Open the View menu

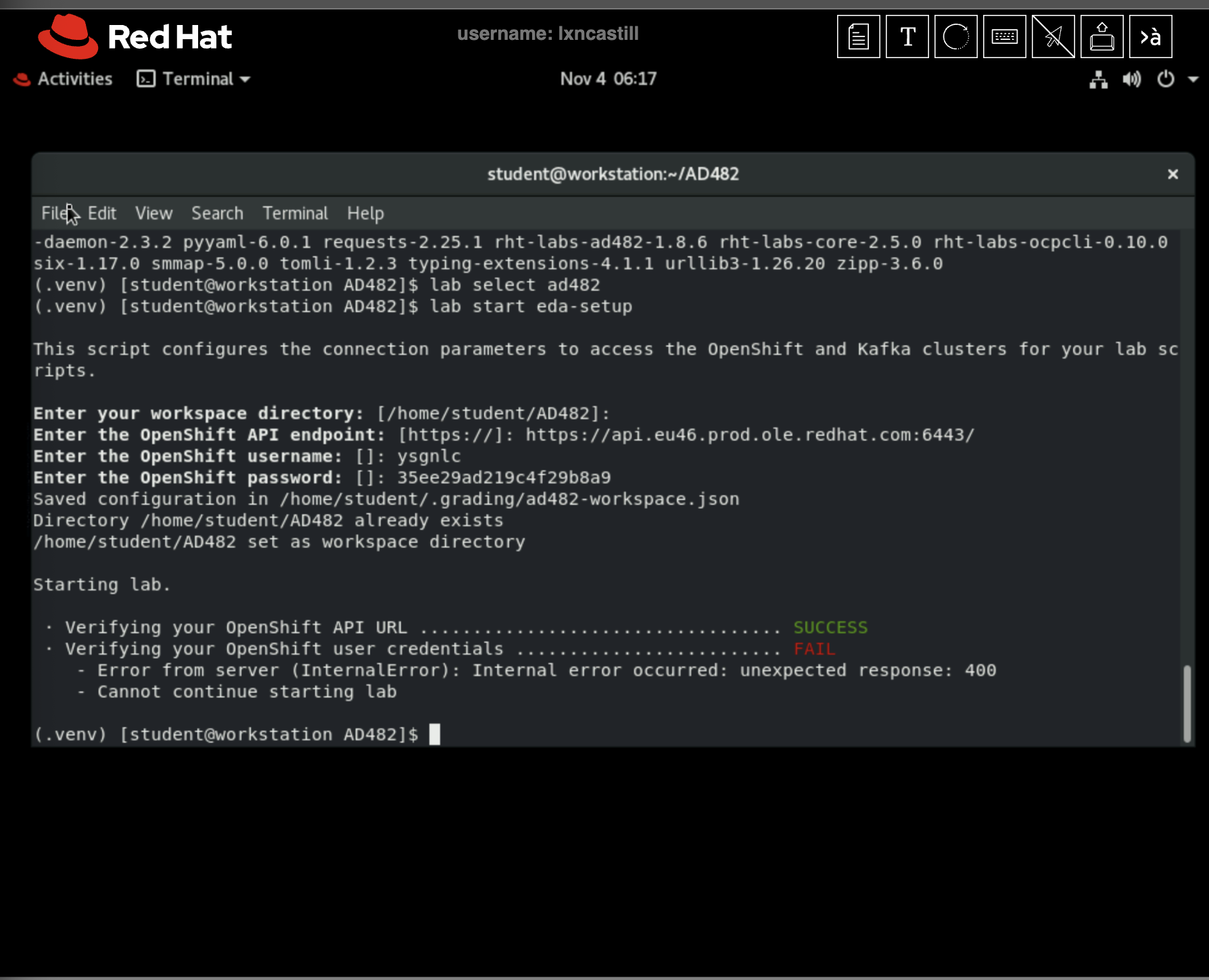(153, 214)
